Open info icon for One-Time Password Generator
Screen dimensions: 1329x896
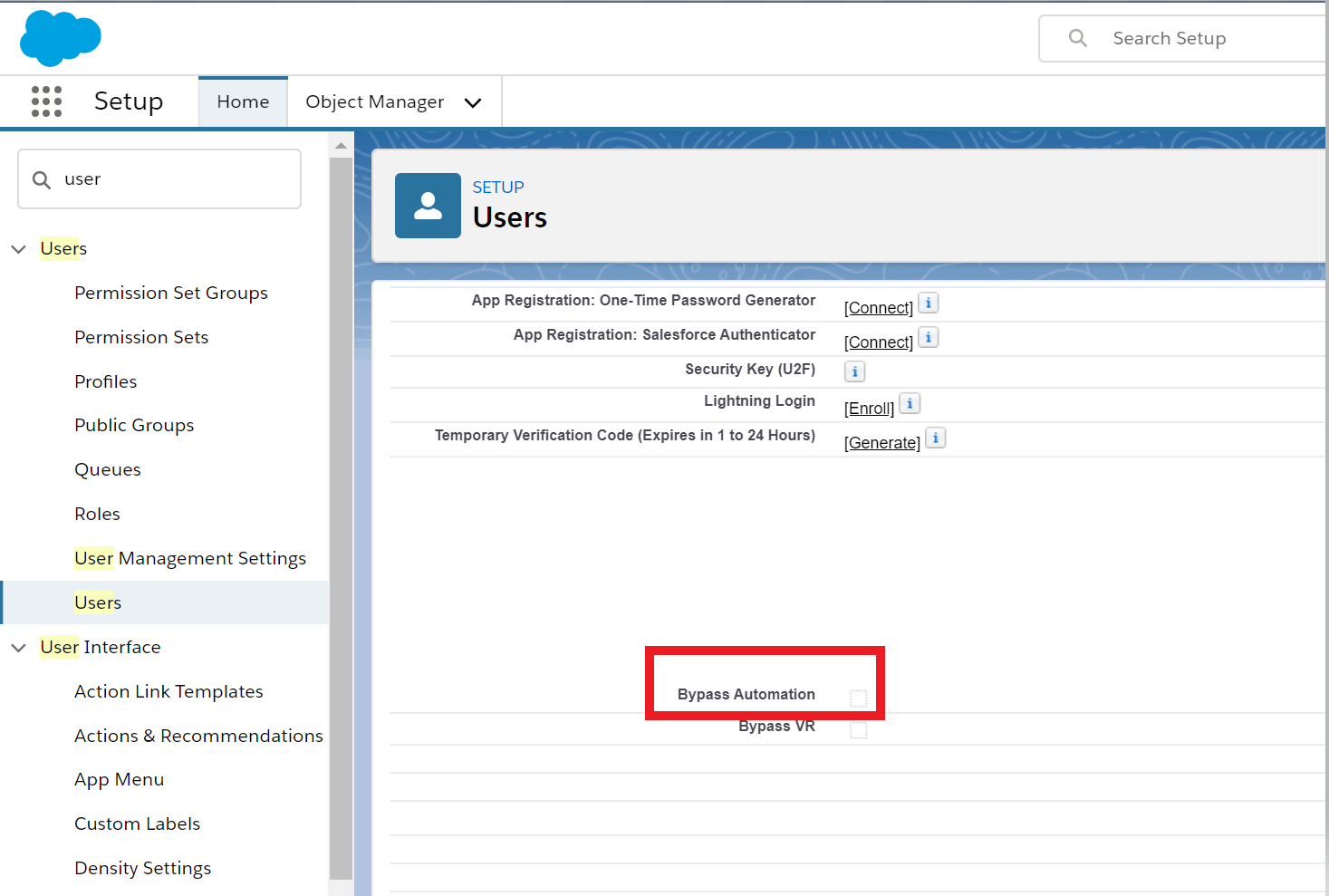(x=929, y=303)
